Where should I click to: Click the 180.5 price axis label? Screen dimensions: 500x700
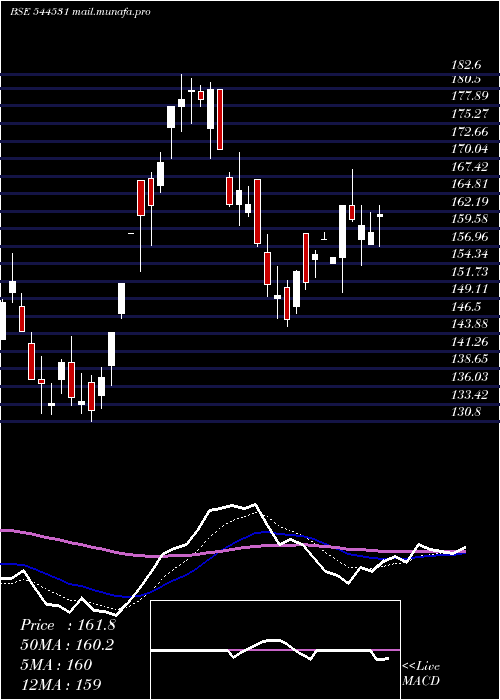coord(466,79)
